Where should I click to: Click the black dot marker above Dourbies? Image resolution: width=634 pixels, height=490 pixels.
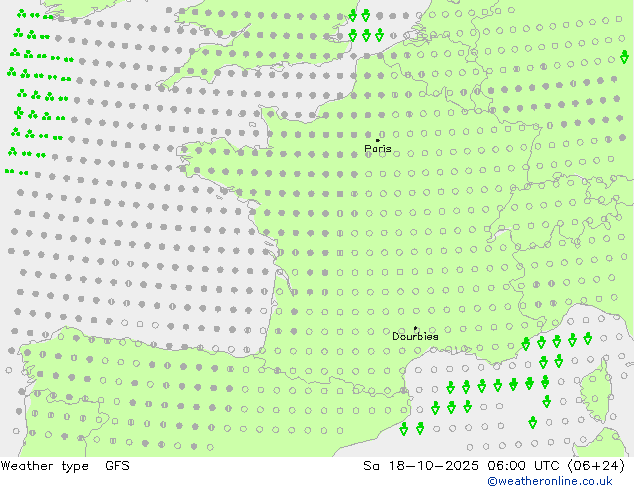415,328
